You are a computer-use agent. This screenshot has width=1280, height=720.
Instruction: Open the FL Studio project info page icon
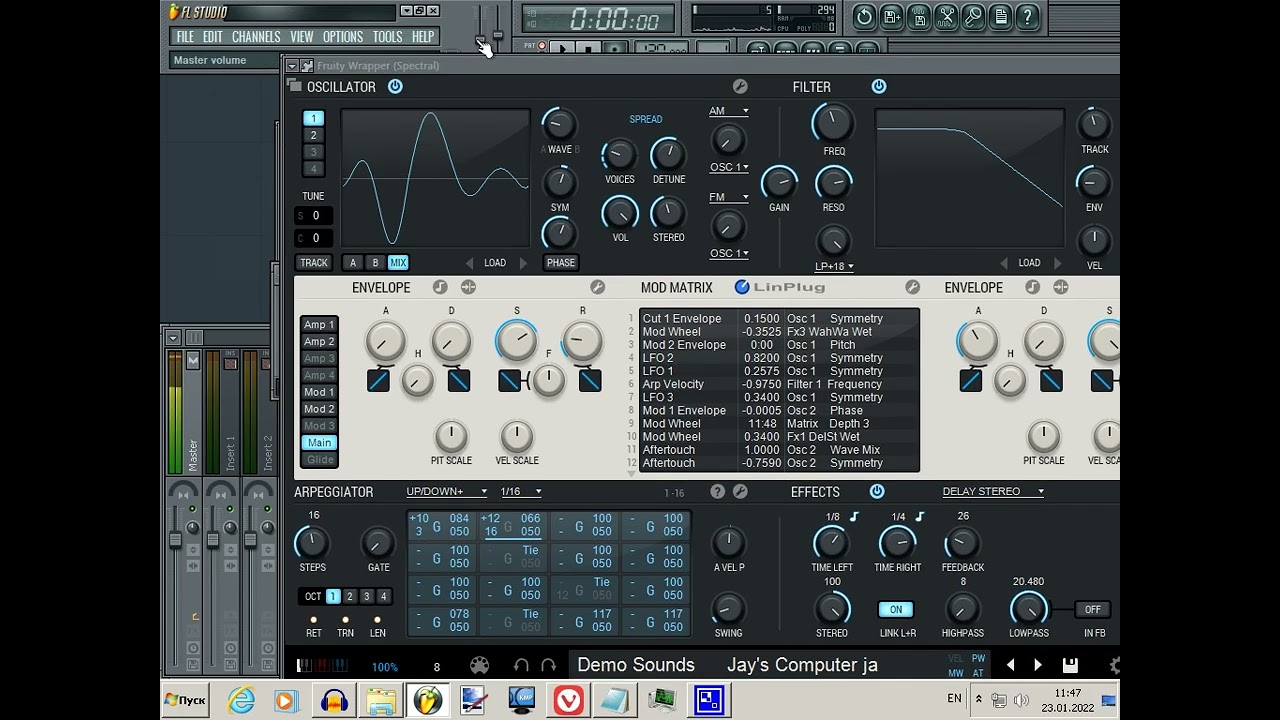[x=999, y=17]
